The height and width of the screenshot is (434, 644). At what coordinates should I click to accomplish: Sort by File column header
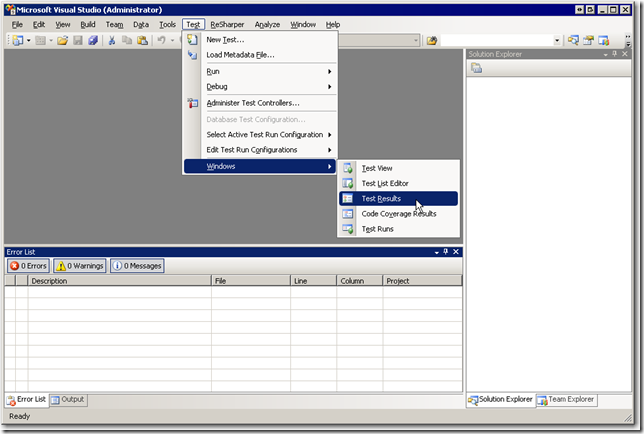[251, 281]
